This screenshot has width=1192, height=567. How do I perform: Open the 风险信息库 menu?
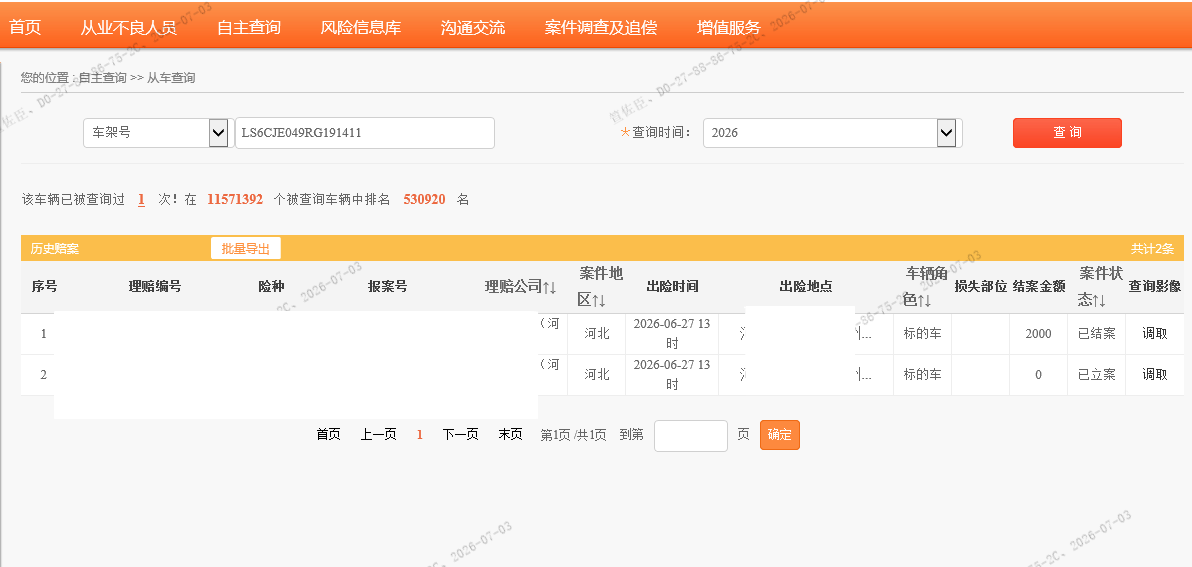pyautogui.click(x=360, y=27)
